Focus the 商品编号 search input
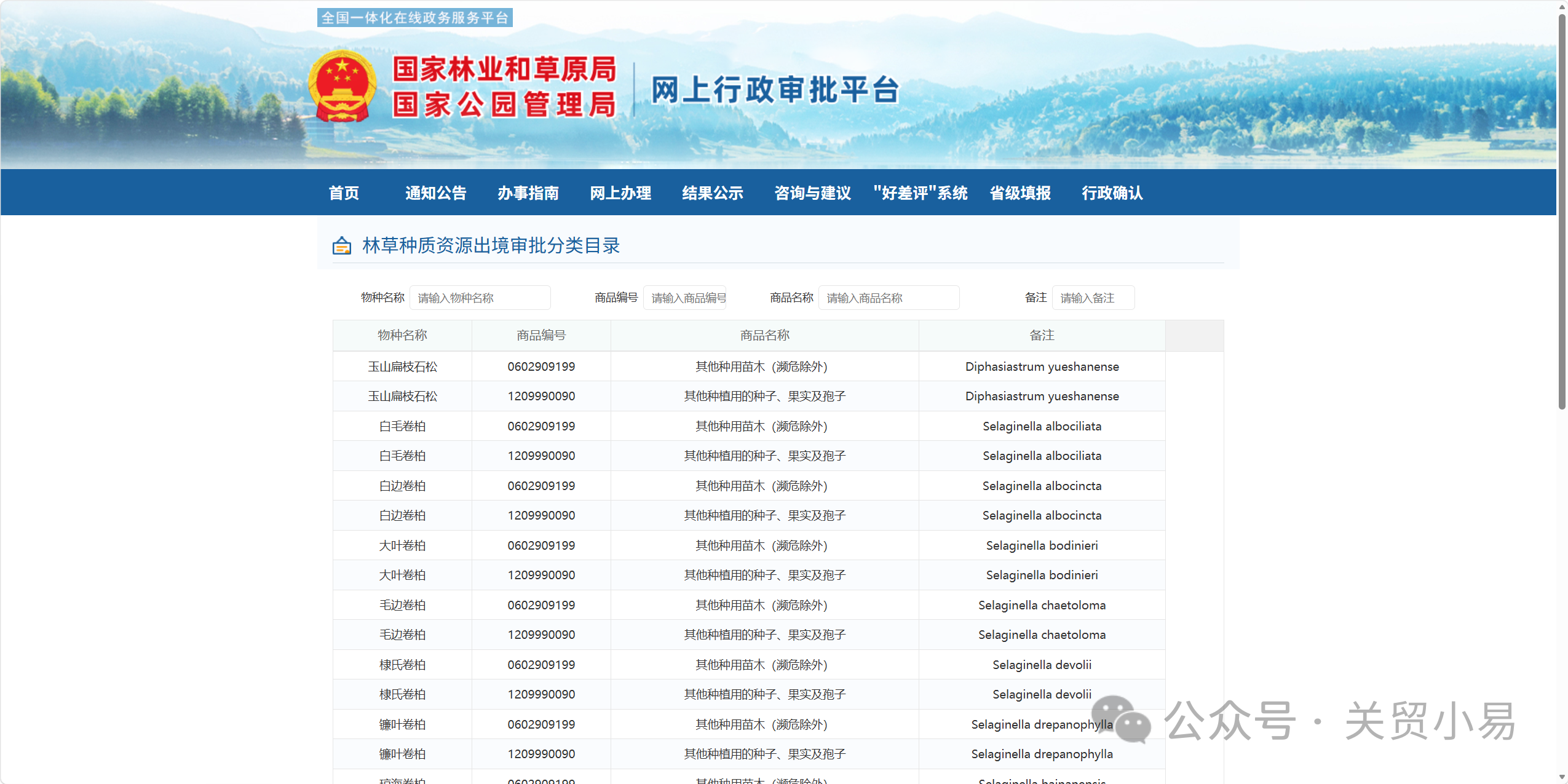 [x=685, y=298]
